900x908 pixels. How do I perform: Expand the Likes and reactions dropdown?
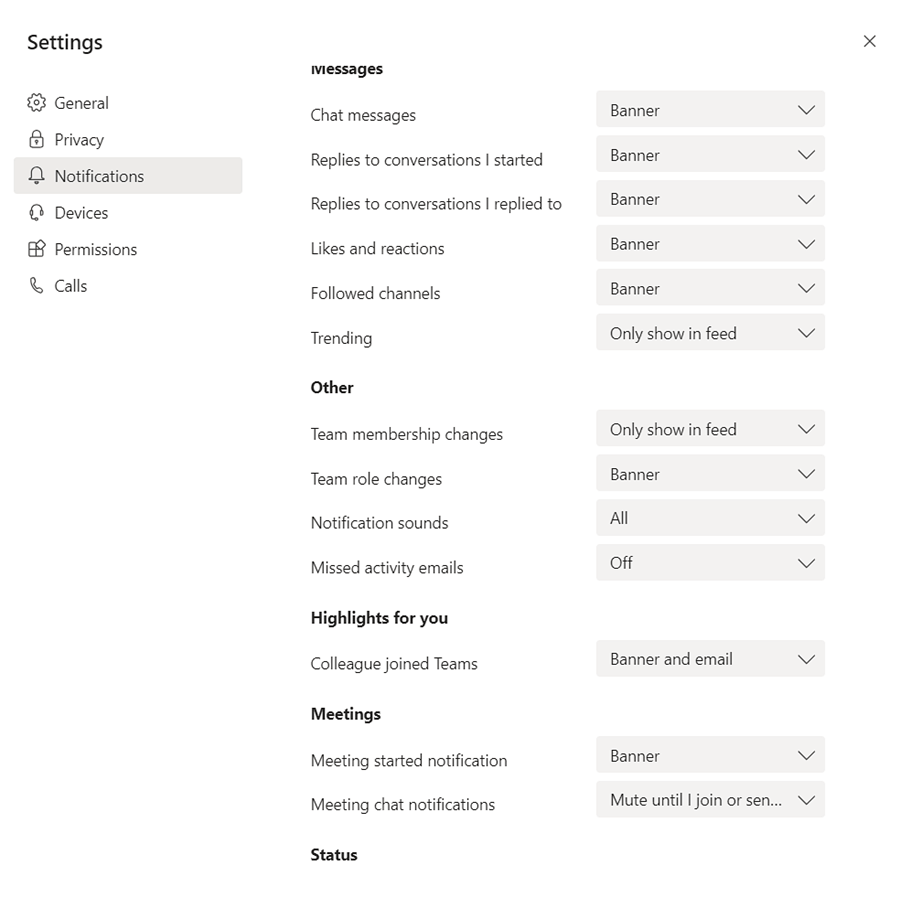[710, 243]
